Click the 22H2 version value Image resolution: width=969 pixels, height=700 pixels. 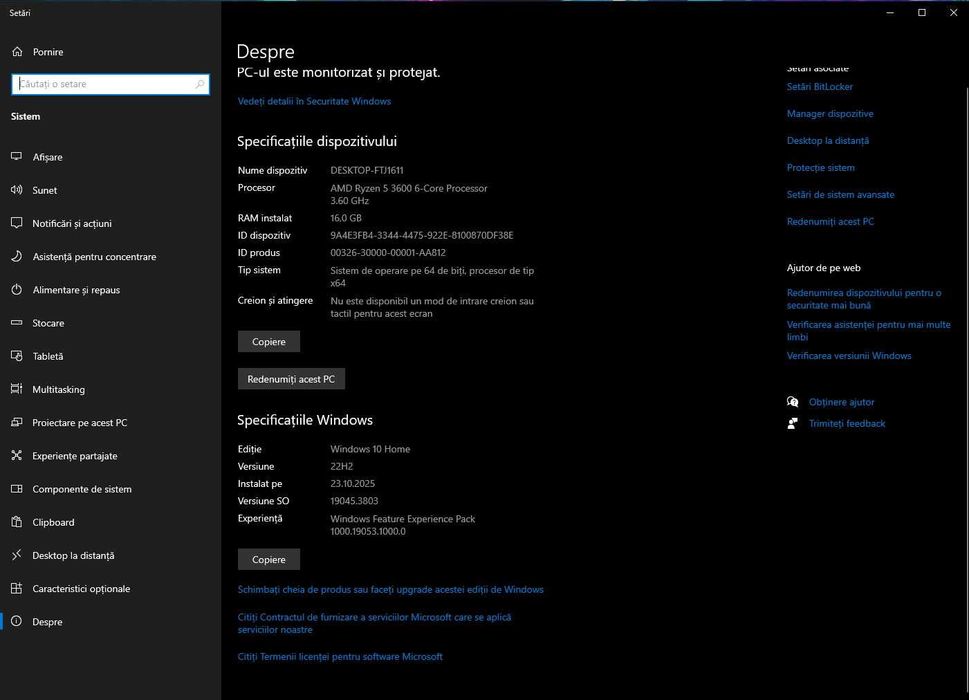click(341, 466)
